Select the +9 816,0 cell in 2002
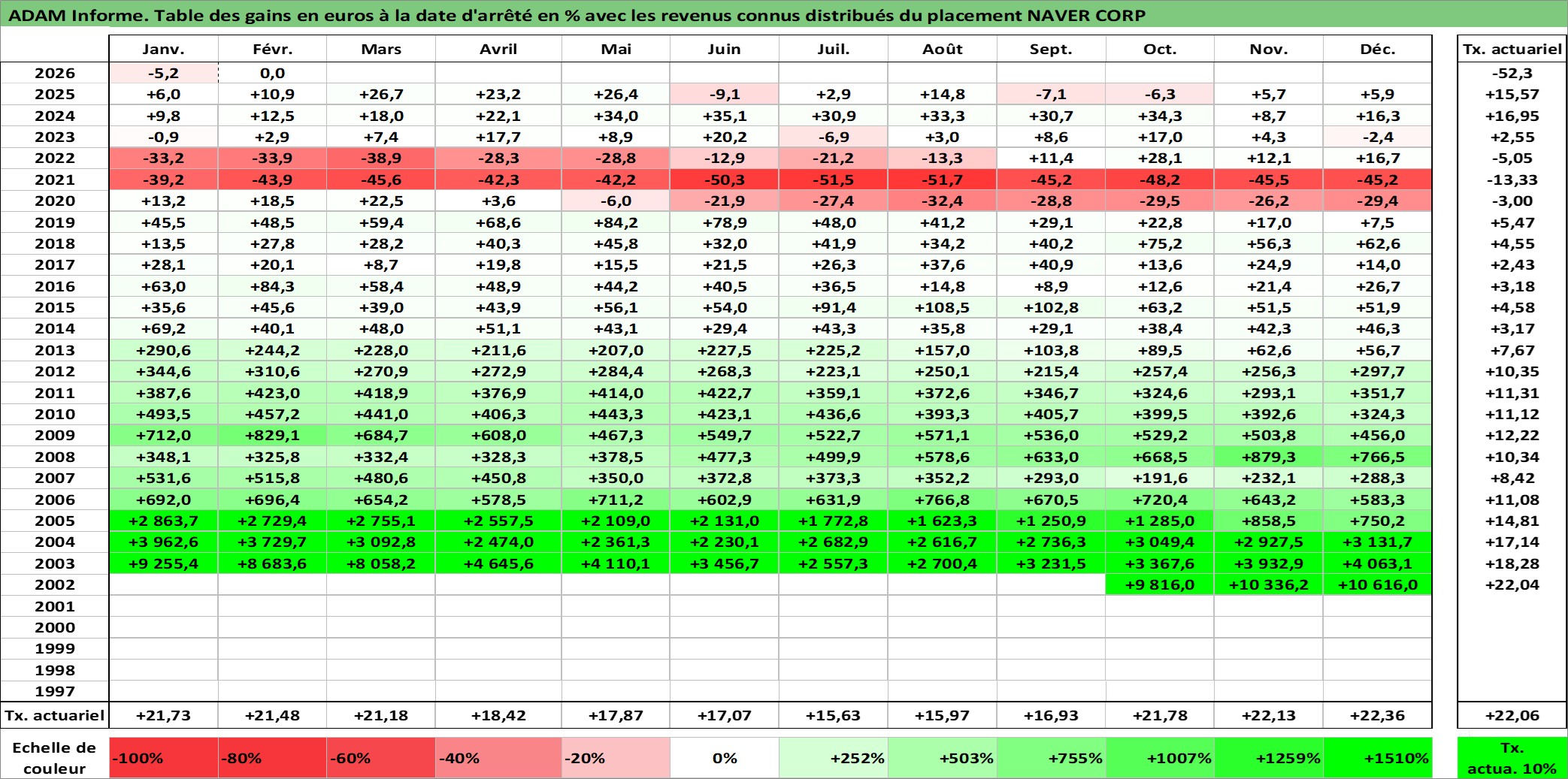 [1160, 584]
